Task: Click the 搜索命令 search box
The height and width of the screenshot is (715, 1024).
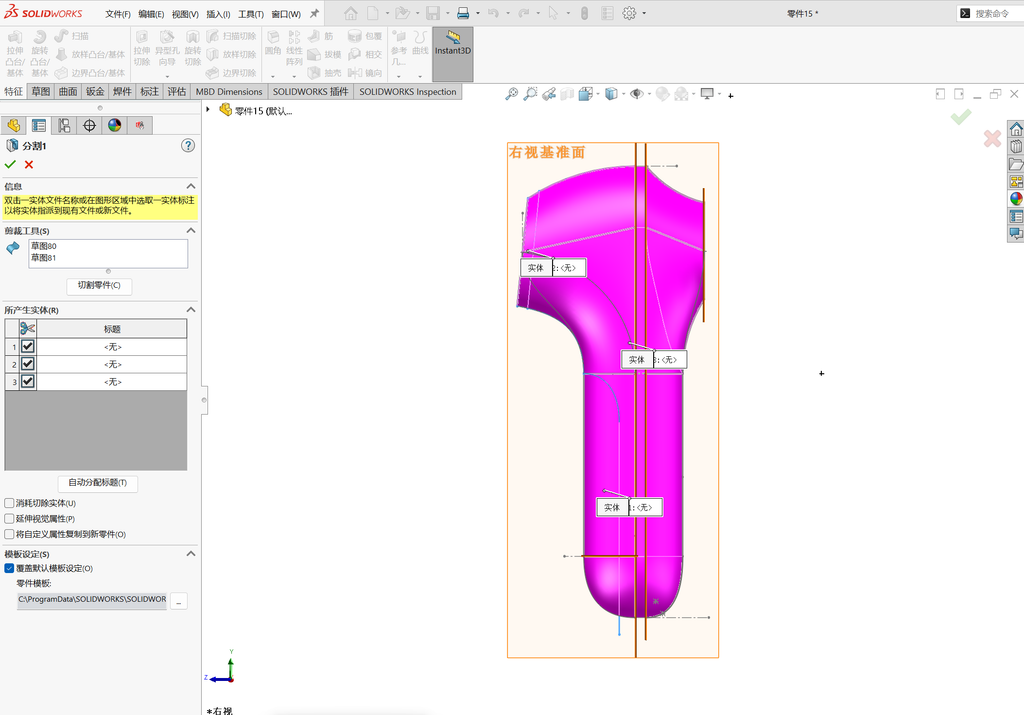Action: (991, 13)
